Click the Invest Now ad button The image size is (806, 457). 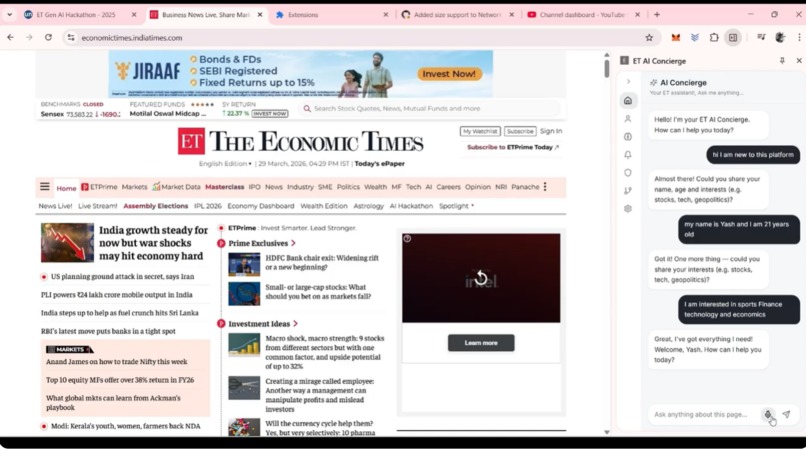click(x=449, y=74)
